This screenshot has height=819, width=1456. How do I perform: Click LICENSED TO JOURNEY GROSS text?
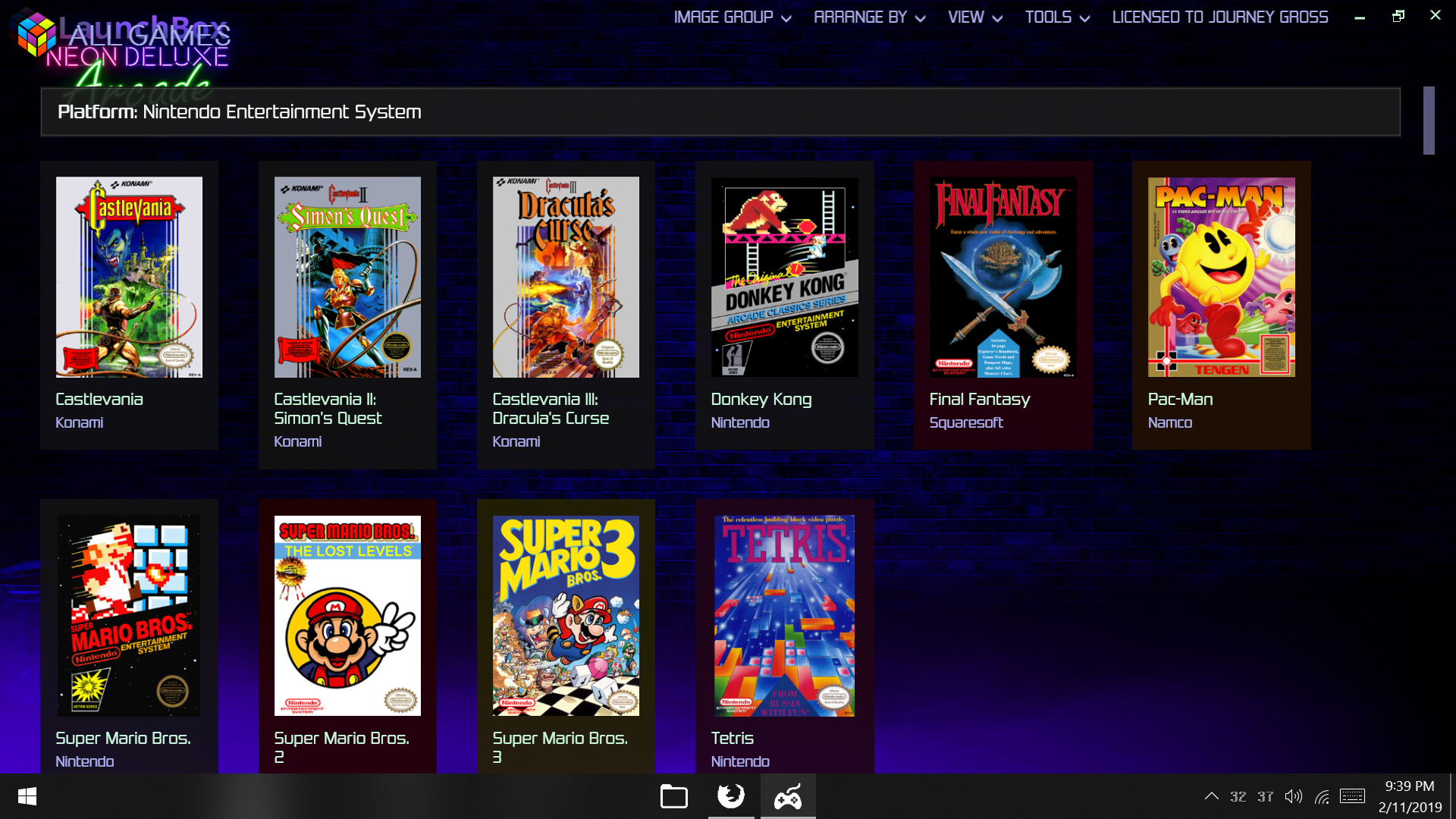point(1220,17)
